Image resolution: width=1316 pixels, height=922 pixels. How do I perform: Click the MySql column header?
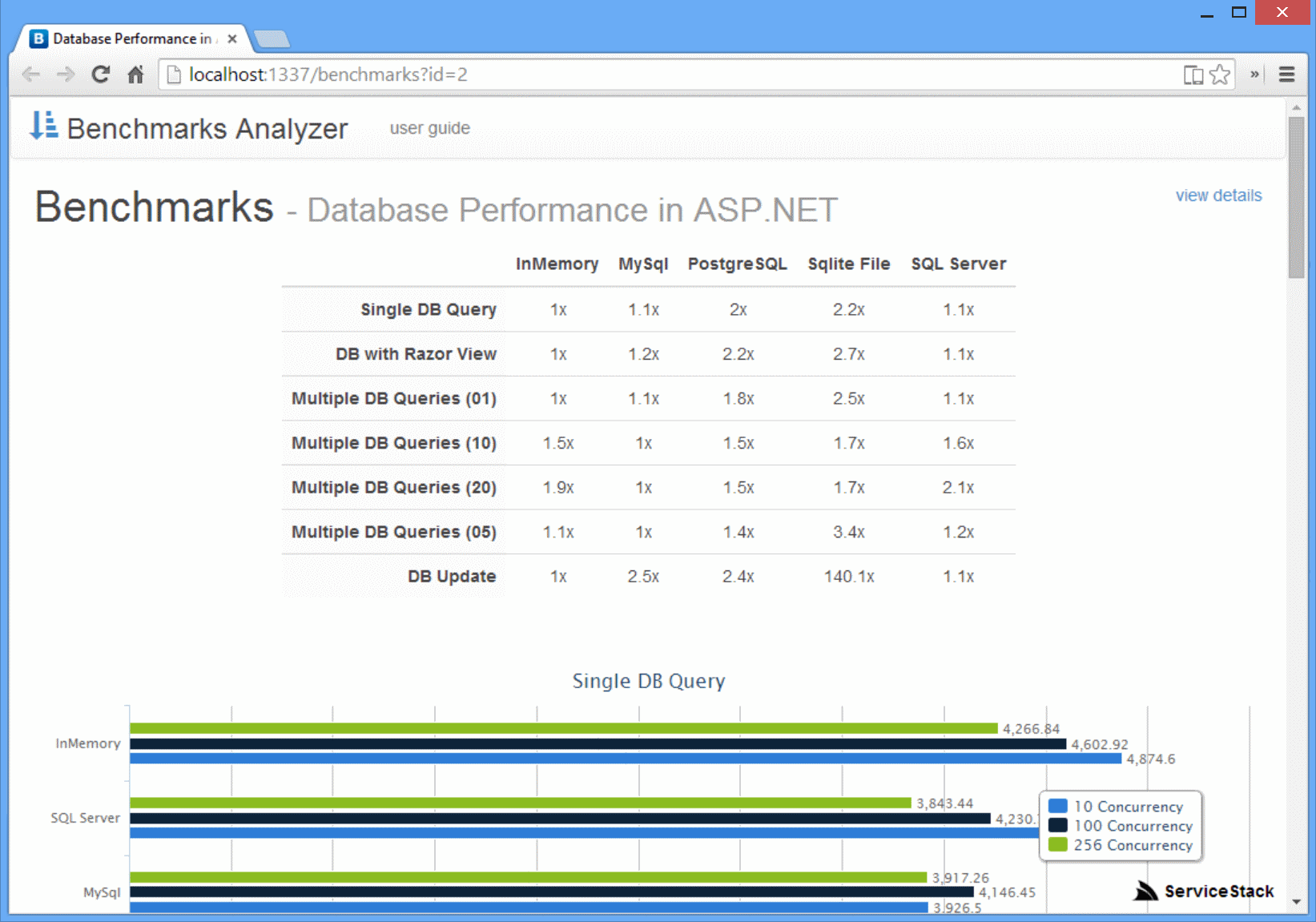pyautogui.click(x=643, y=264)
